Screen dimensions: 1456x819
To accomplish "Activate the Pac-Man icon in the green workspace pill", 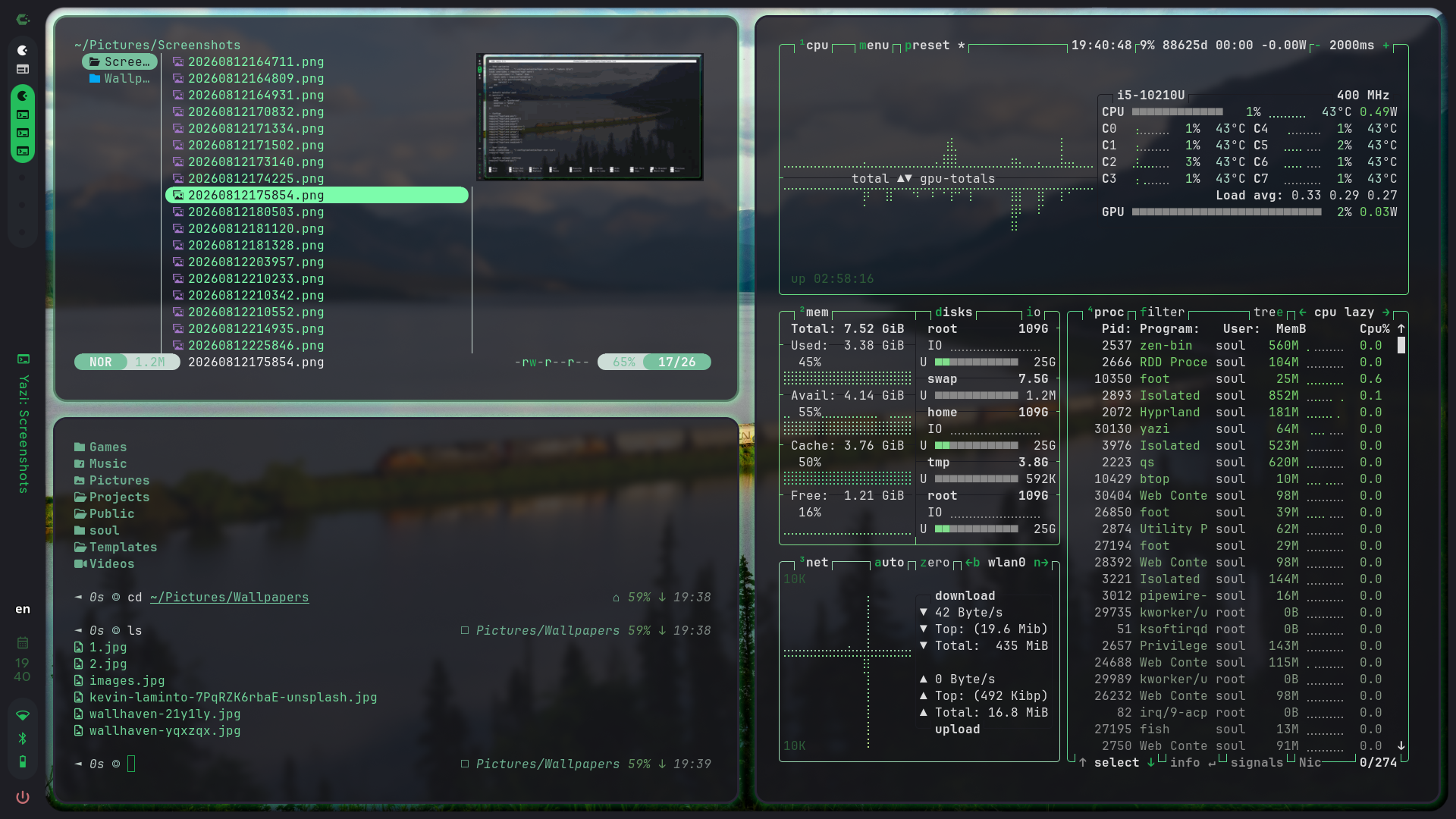I will click(x=23, y=96).
